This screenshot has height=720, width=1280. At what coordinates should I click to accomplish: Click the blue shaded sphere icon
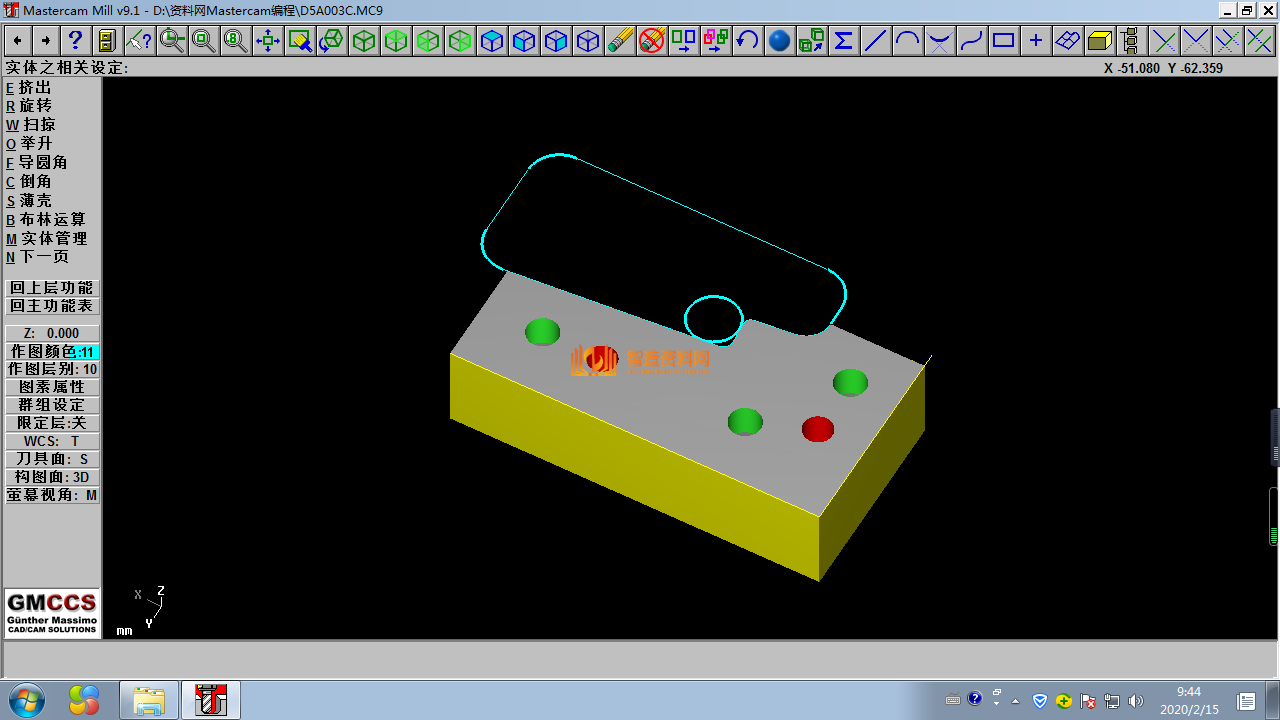click(x=780, y=41)
